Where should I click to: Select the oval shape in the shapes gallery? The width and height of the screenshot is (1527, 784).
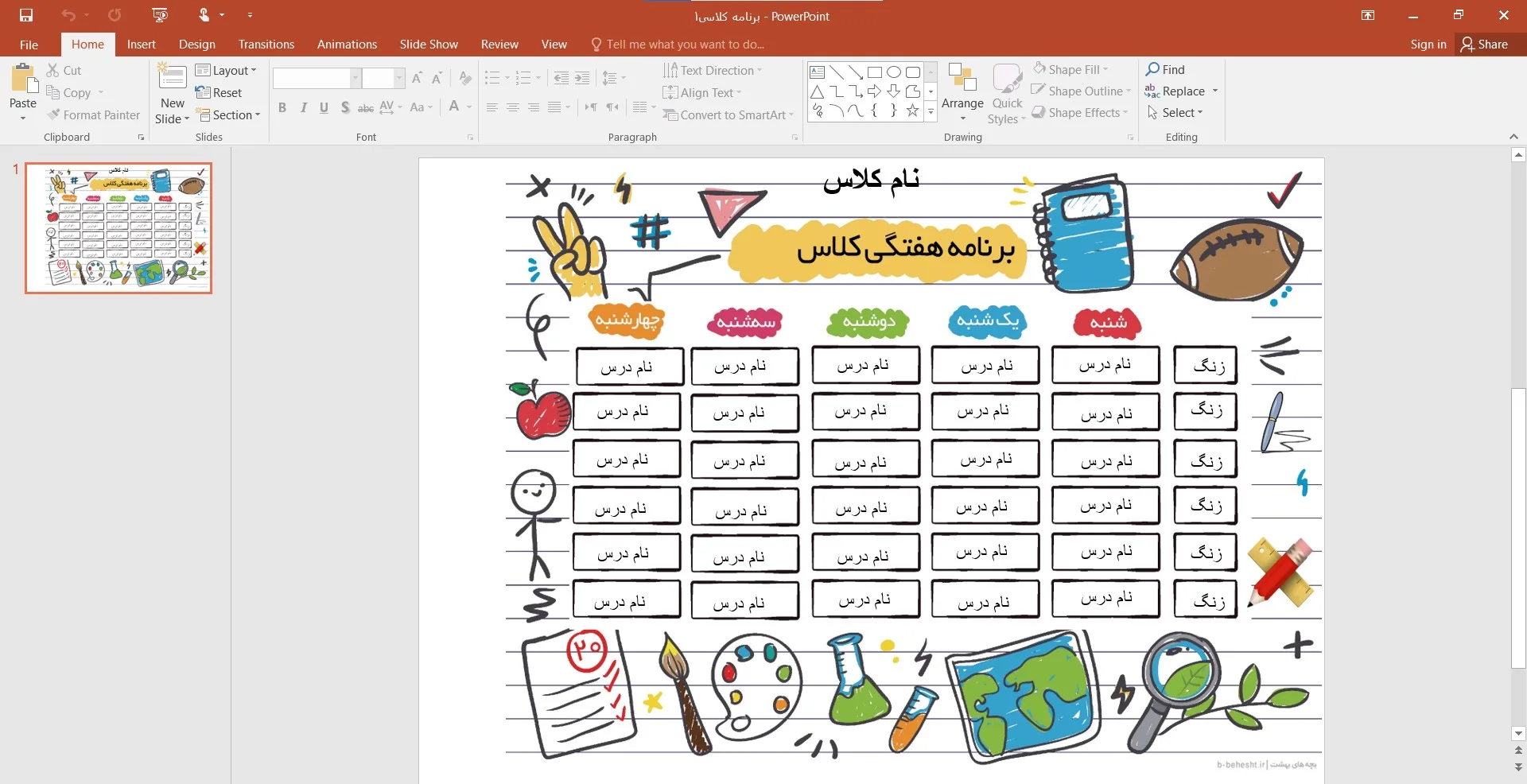pos(893,72)
